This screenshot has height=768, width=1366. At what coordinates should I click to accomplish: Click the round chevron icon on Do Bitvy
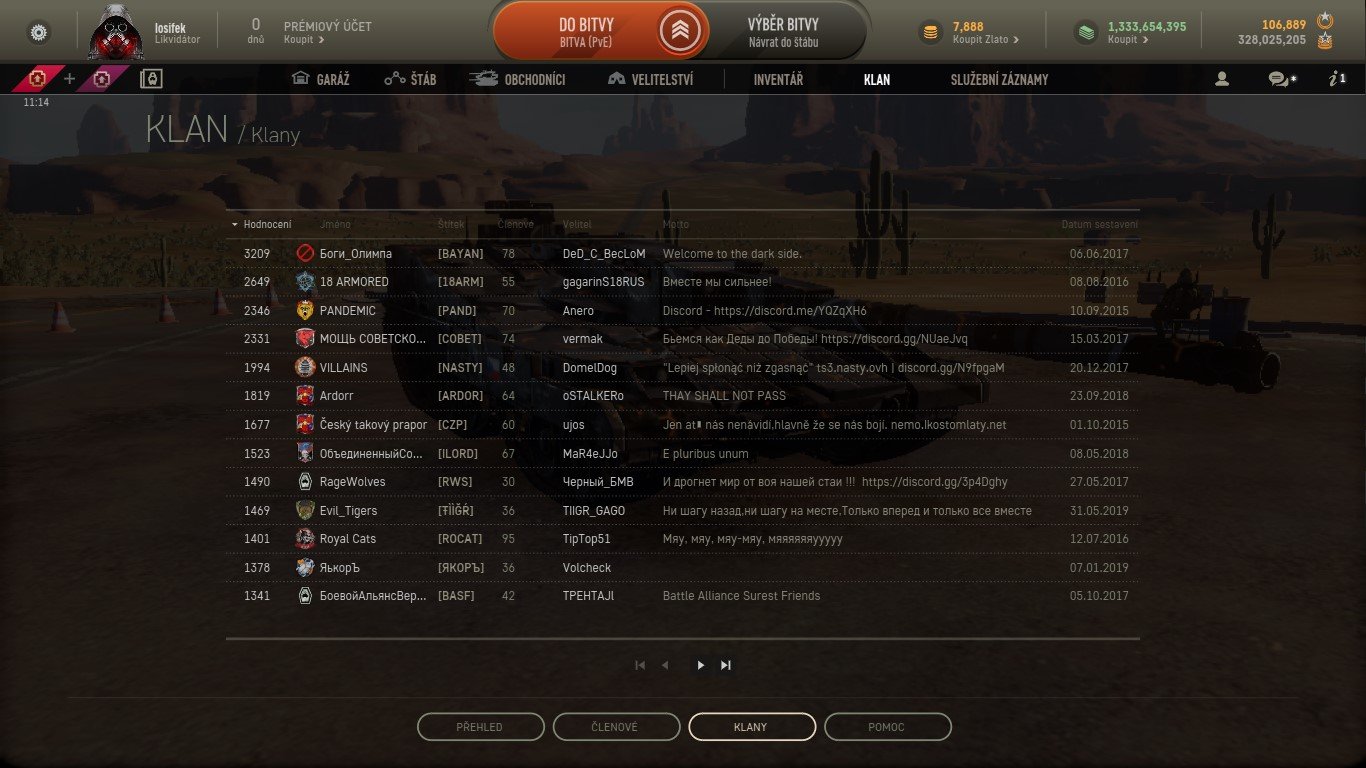(x=680, y=32)
